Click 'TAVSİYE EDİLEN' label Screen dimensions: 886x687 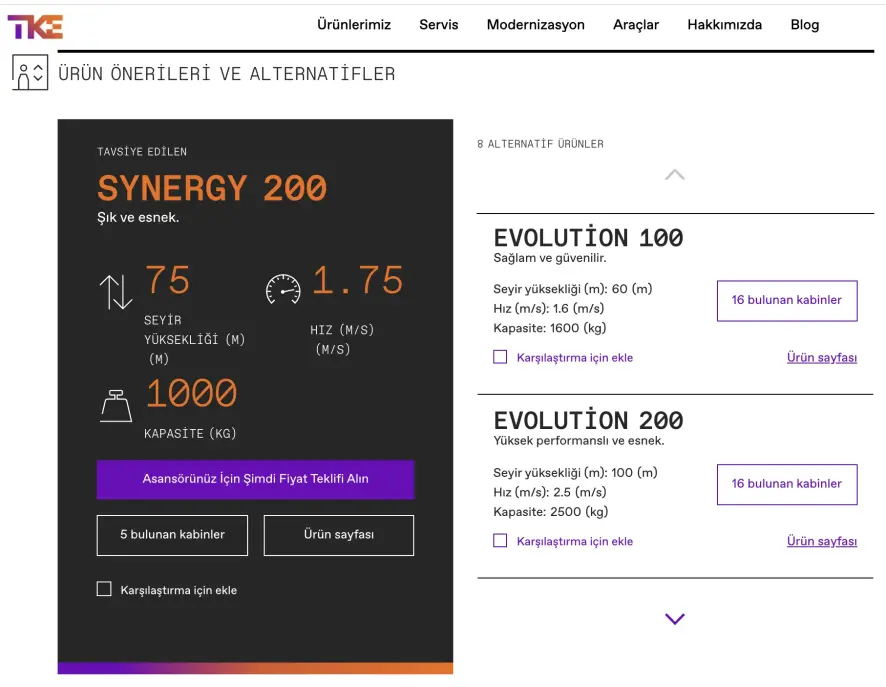tap(142, 152)
